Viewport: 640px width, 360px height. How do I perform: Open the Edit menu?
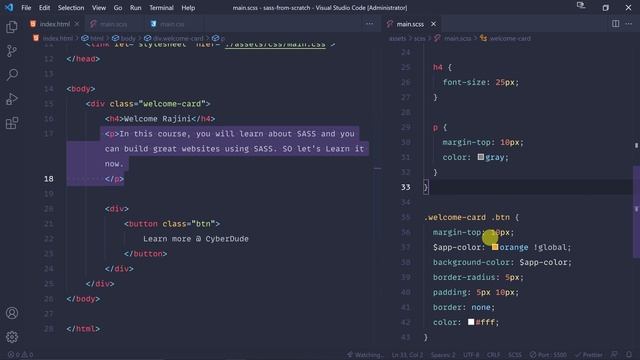pos(44,8)
